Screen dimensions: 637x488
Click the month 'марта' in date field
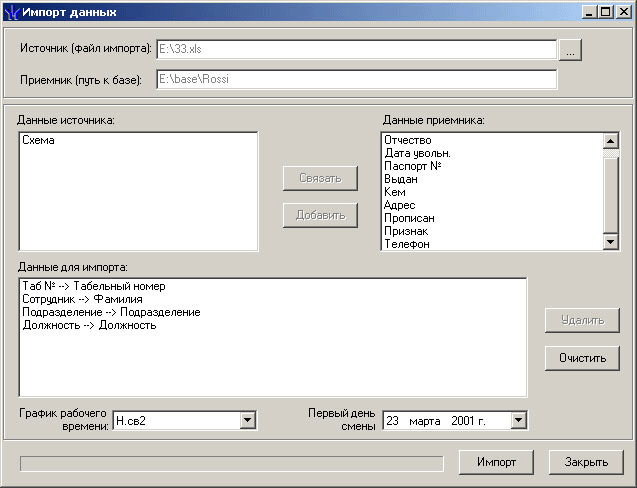click(x=425, y=421)
